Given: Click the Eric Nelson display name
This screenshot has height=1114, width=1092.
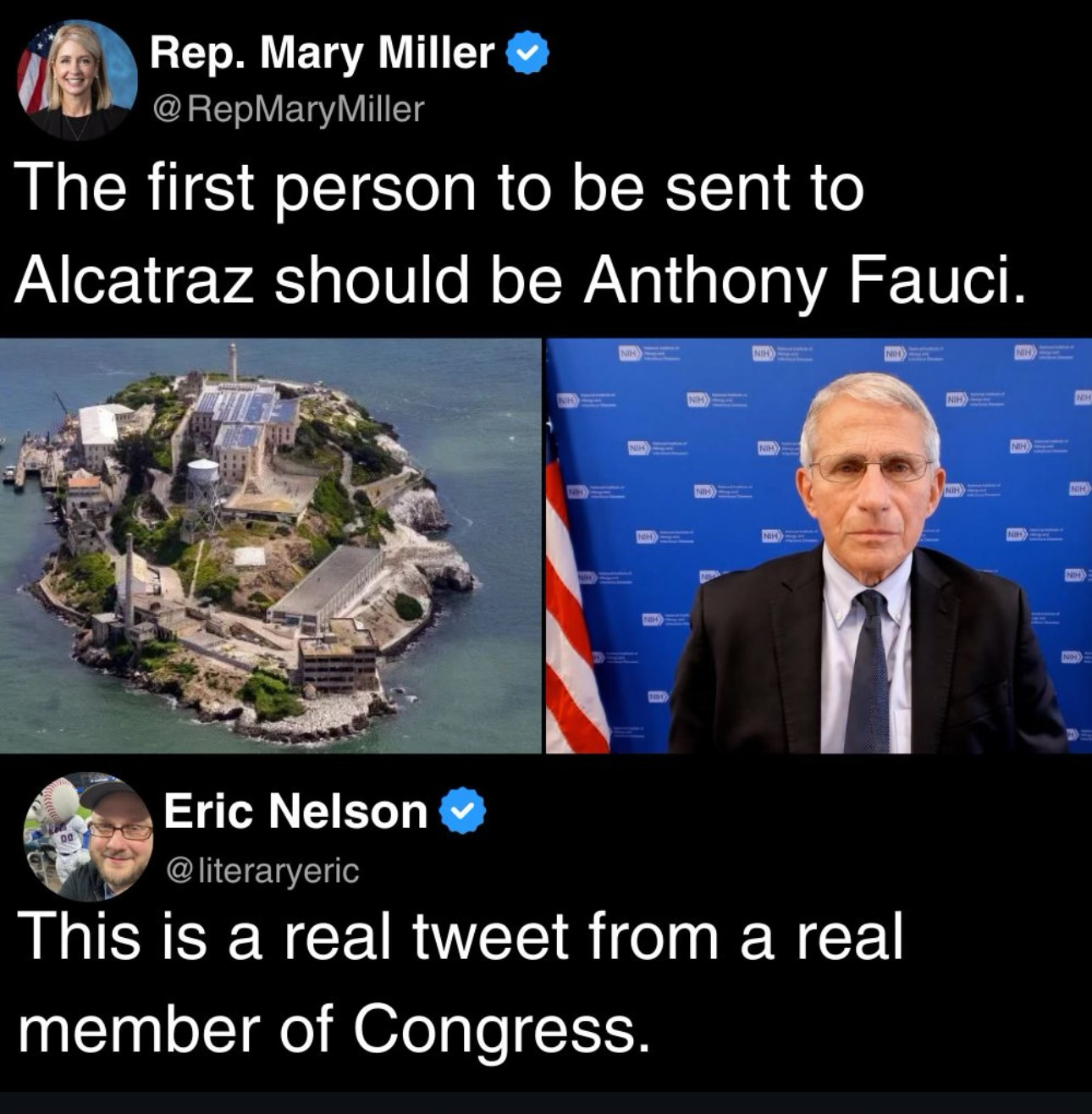Looking at the screenshot, I should (295, 811).
